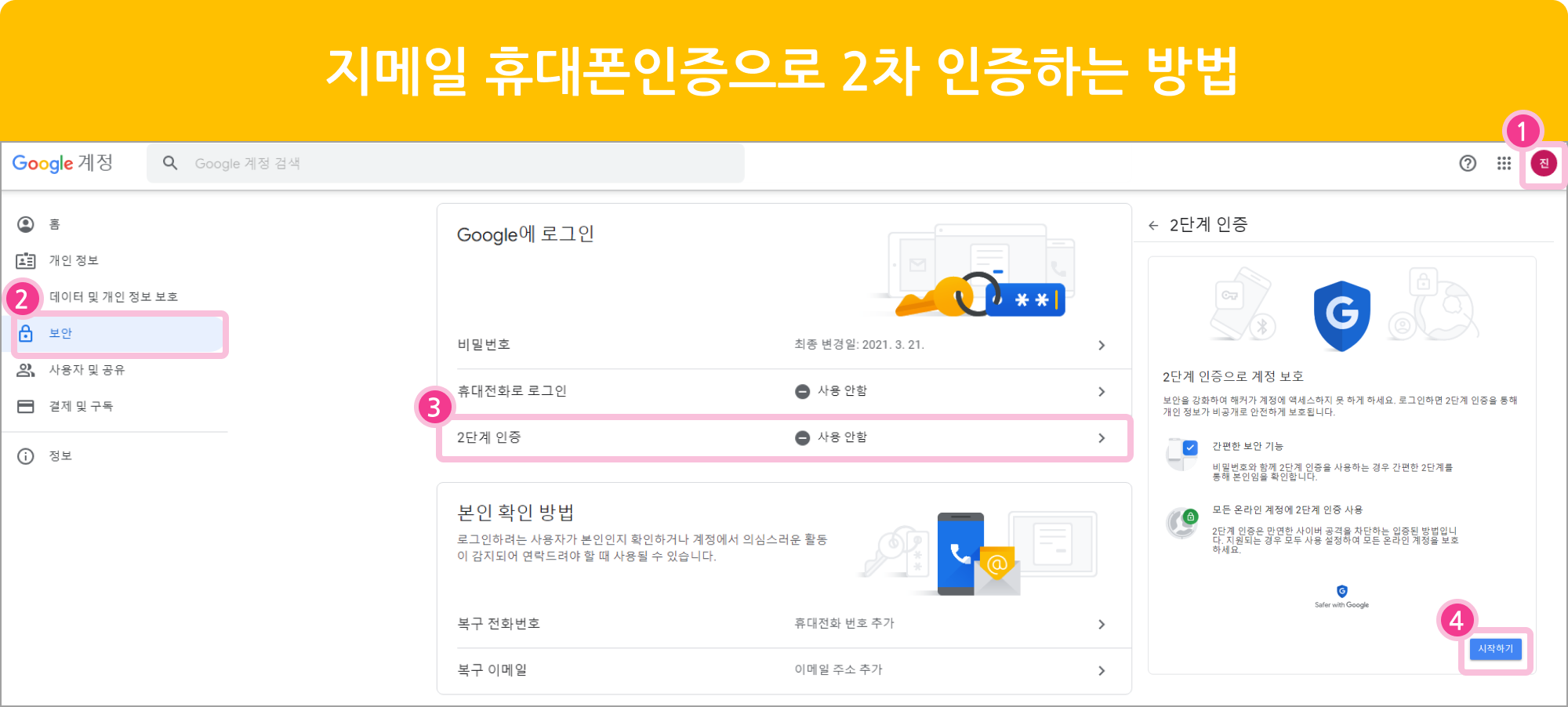Click the Google 계정 logo

point(63,163)
